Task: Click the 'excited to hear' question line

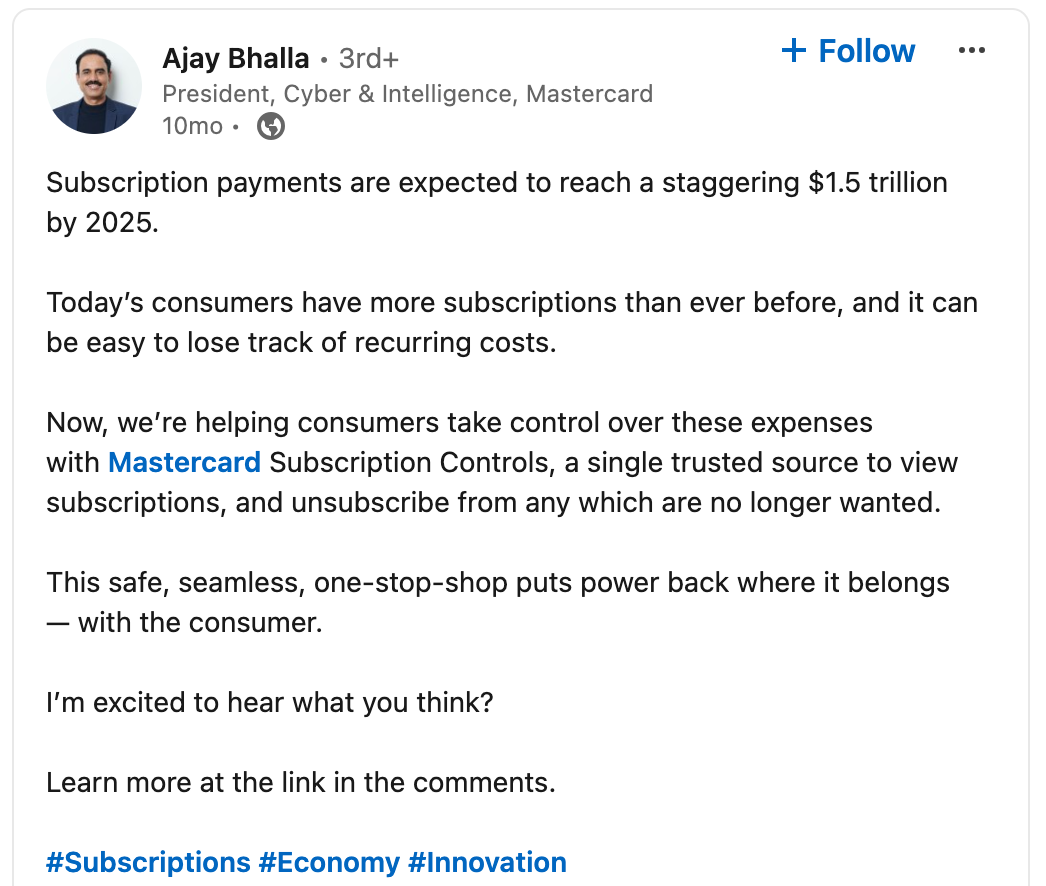Action: click(270, 703)
